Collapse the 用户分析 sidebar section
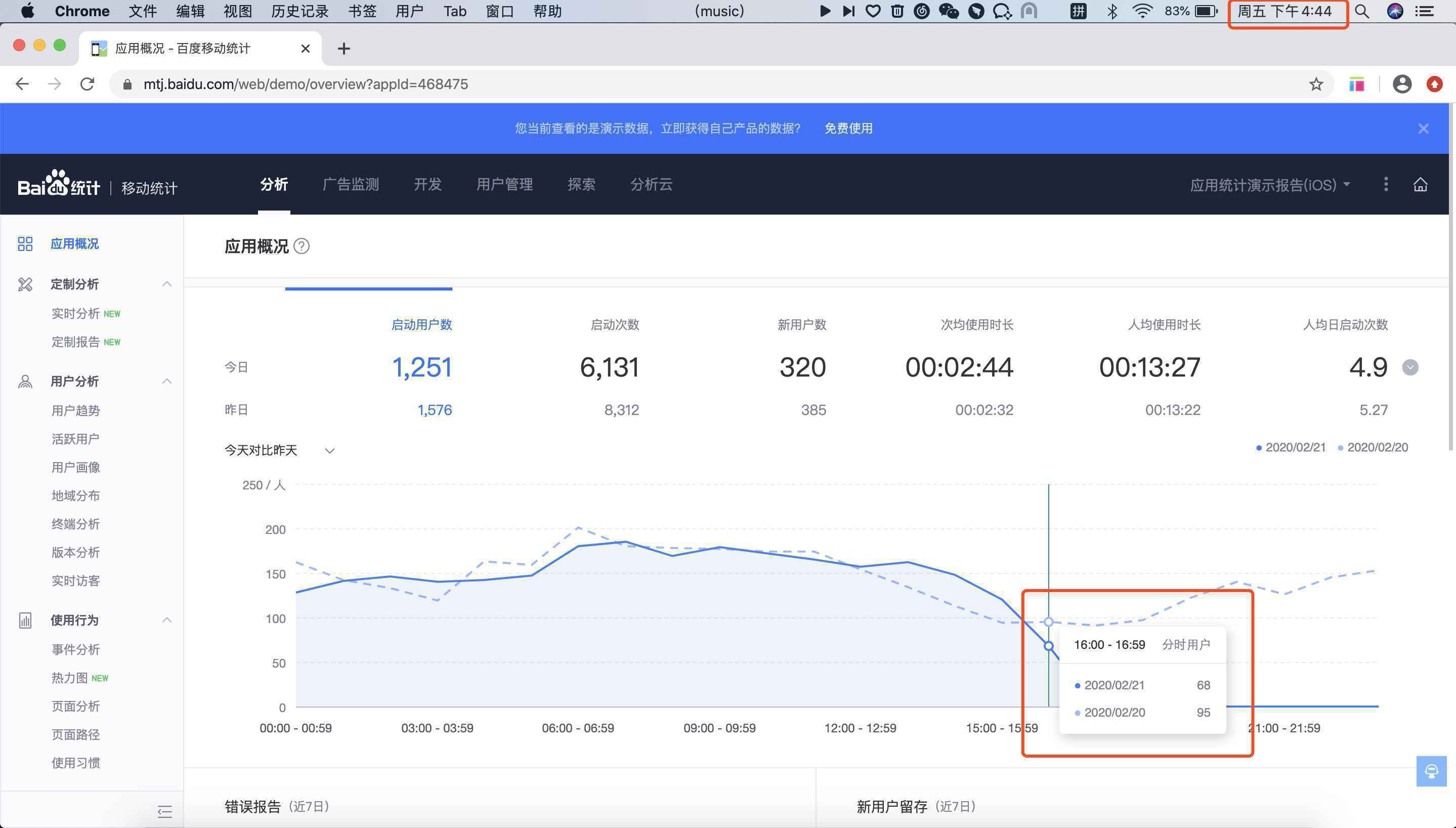The image size is (1456, 828). click(166, 381)
